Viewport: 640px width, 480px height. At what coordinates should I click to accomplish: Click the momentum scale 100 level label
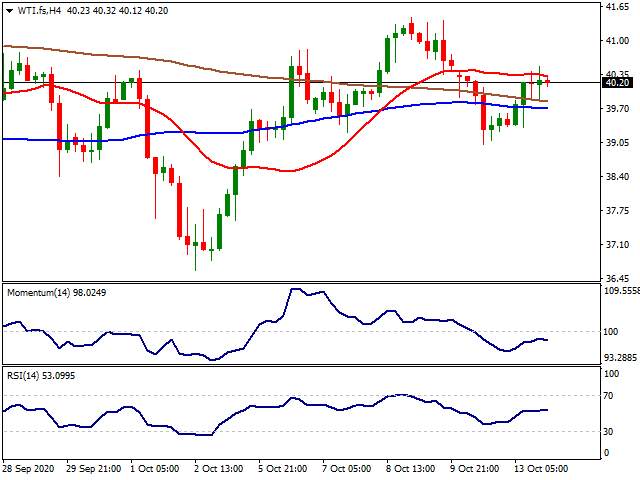611,332
